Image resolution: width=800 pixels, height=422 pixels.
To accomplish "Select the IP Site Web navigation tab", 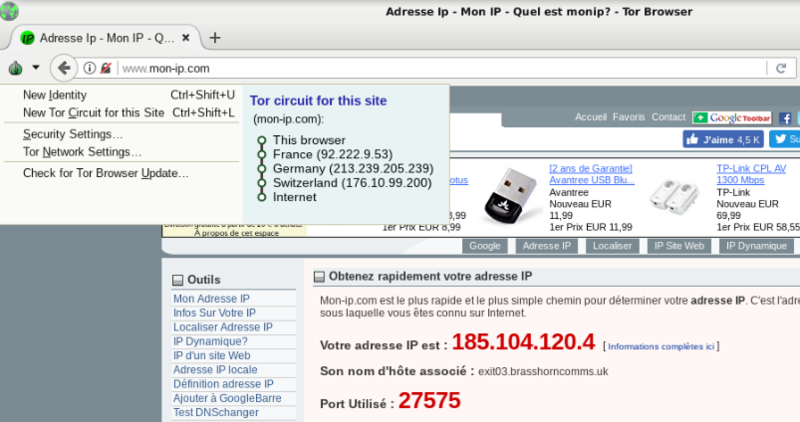I will (x=679, y=246).
